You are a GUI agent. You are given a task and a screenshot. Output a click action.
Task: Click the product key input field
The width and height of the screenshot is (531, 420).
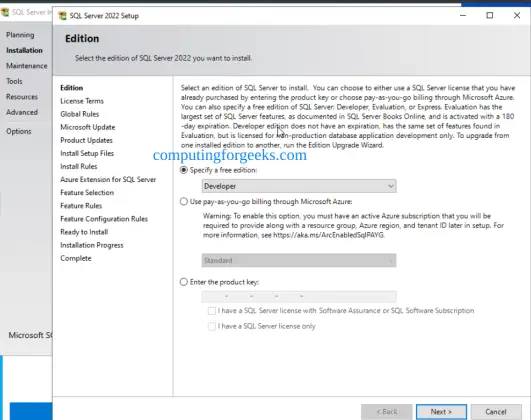click(299, 296)
